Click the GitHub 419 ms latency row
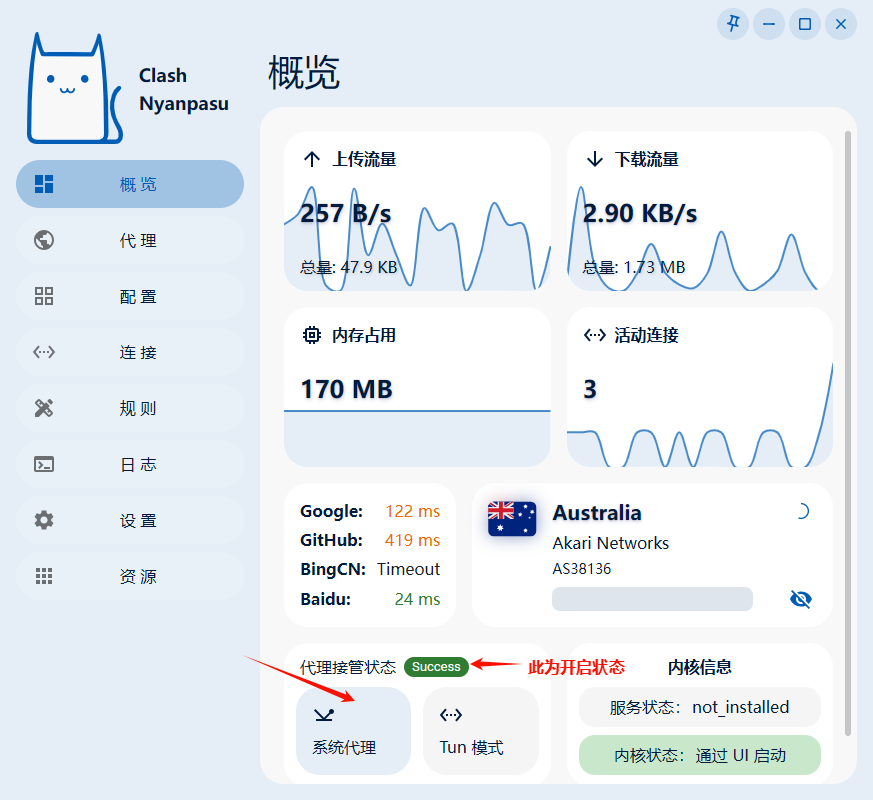 pyautogui.click(x=370, y=540)
